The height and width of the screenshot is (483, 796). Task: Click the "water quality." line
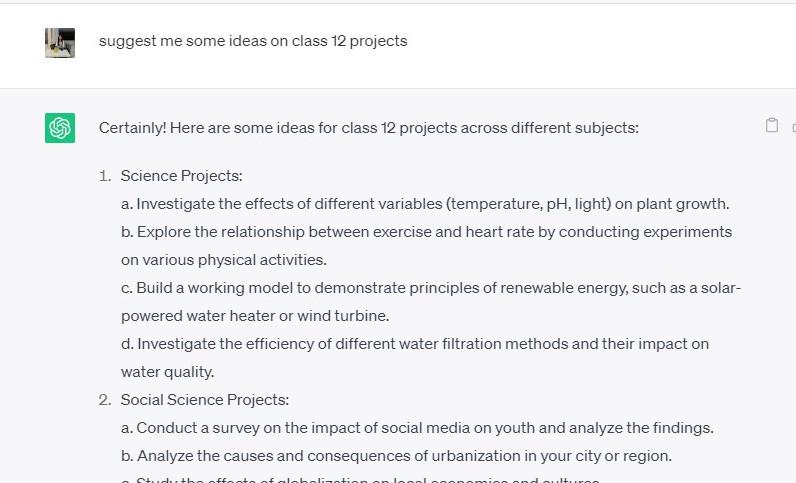166,372
